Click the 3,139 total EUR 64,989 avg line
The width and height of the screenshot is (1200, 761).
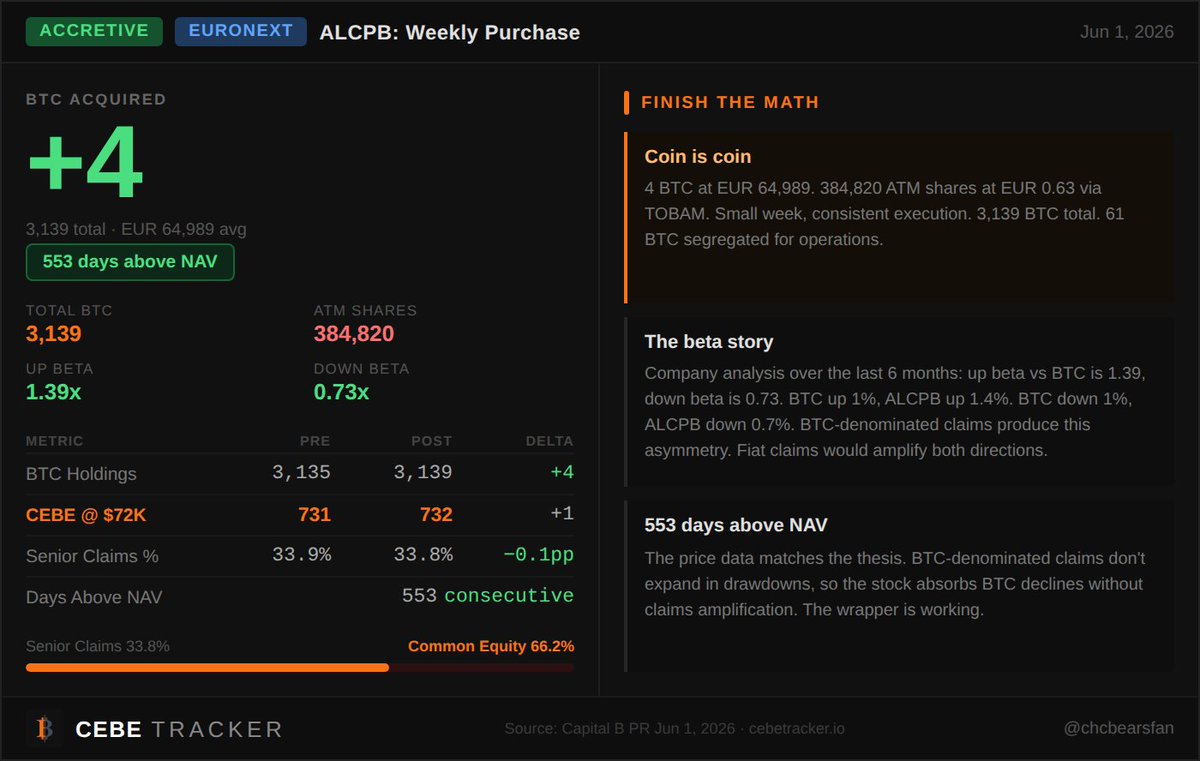click(136, 229)
